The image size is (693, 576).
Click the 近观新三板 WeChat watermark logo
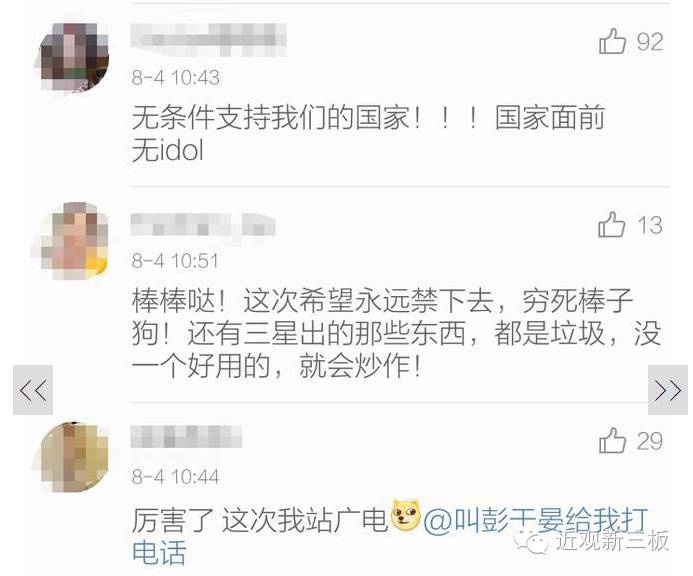(591, 541)
